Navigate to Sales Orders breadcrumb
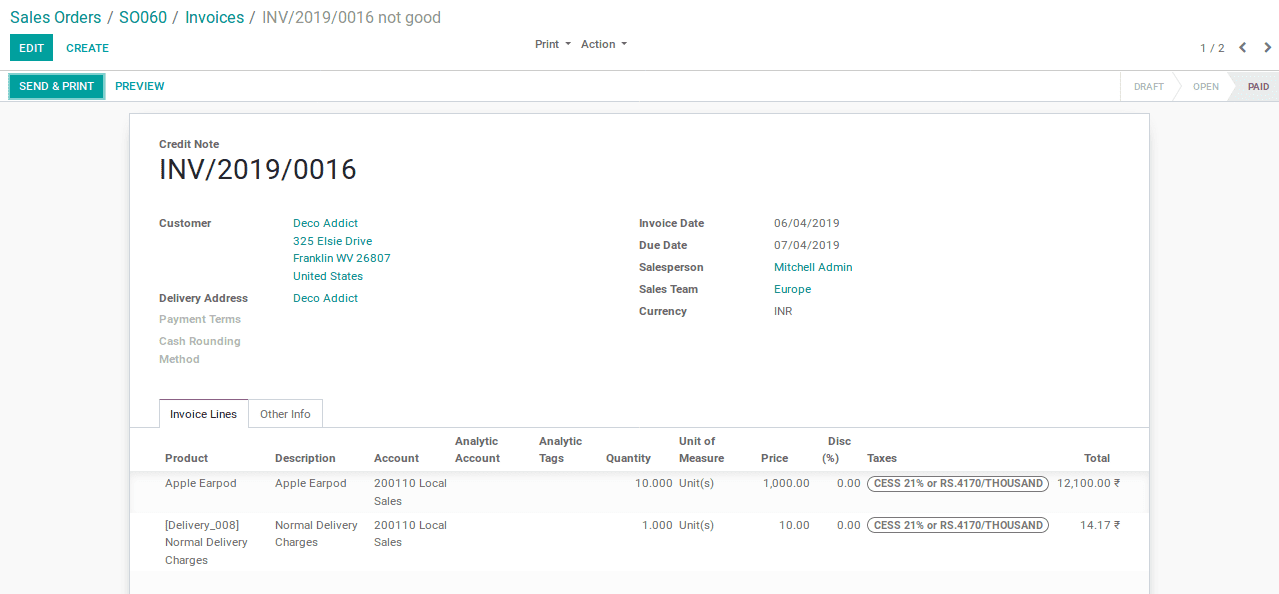Screen dimensions: 1279x594 point(56,17)
